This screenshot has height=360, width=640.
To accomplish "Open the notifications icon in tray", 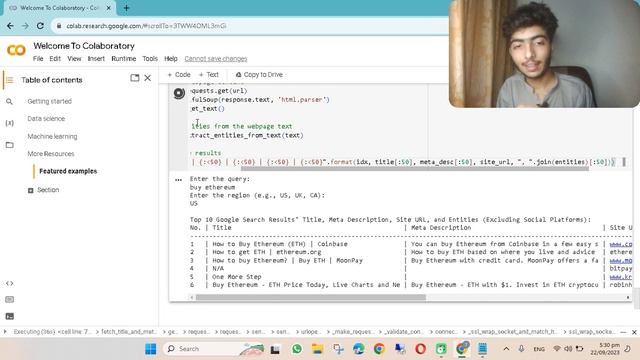I will tap(628, 349).
